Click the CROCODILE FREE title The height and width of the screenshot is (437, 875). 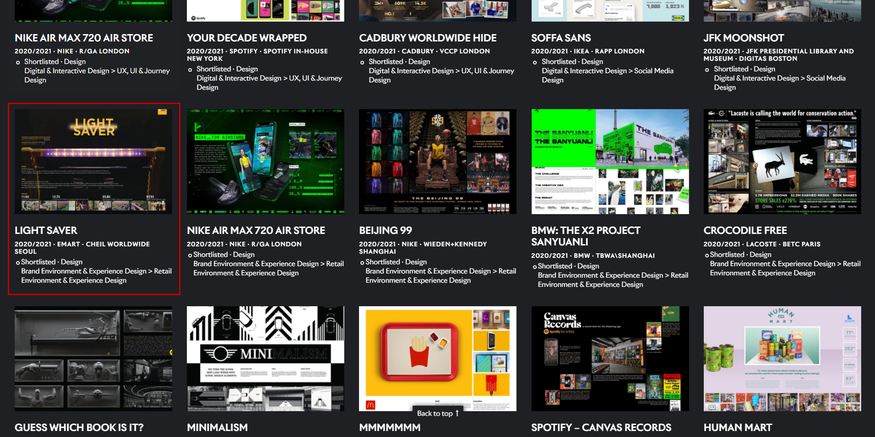click(746, 230)
